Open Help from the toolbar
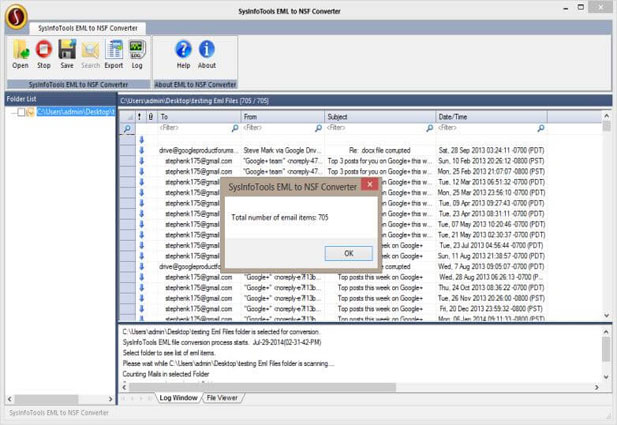 183,54
